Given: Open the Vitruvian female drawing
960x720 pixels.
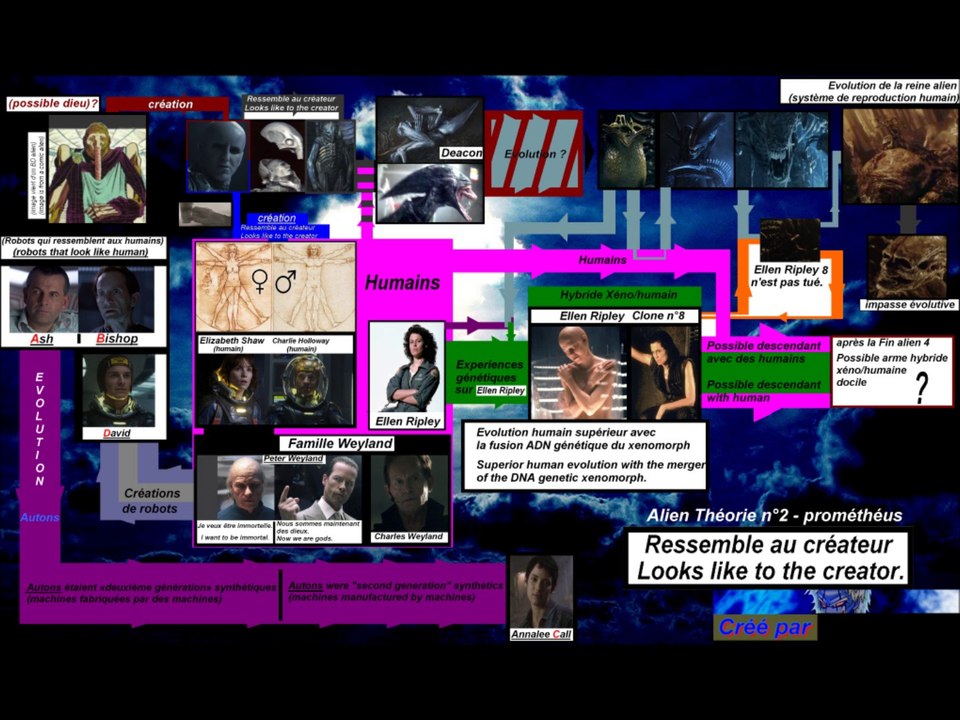Looking at the screenshot, I should tap(234, 287).
